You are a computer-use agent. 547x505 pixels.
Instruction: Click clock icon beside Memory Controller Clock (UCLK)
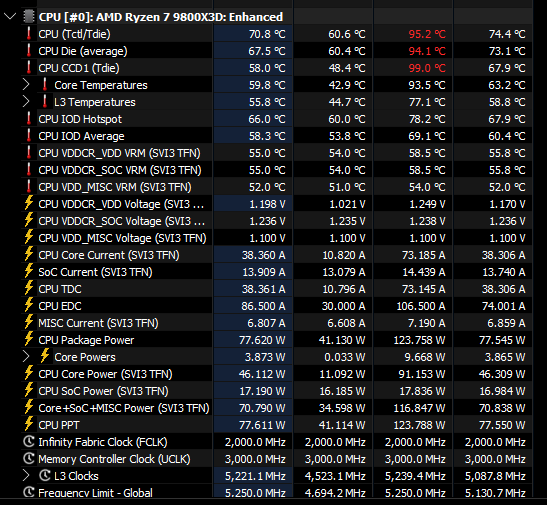pyautogui.click(x=29, y=459)
